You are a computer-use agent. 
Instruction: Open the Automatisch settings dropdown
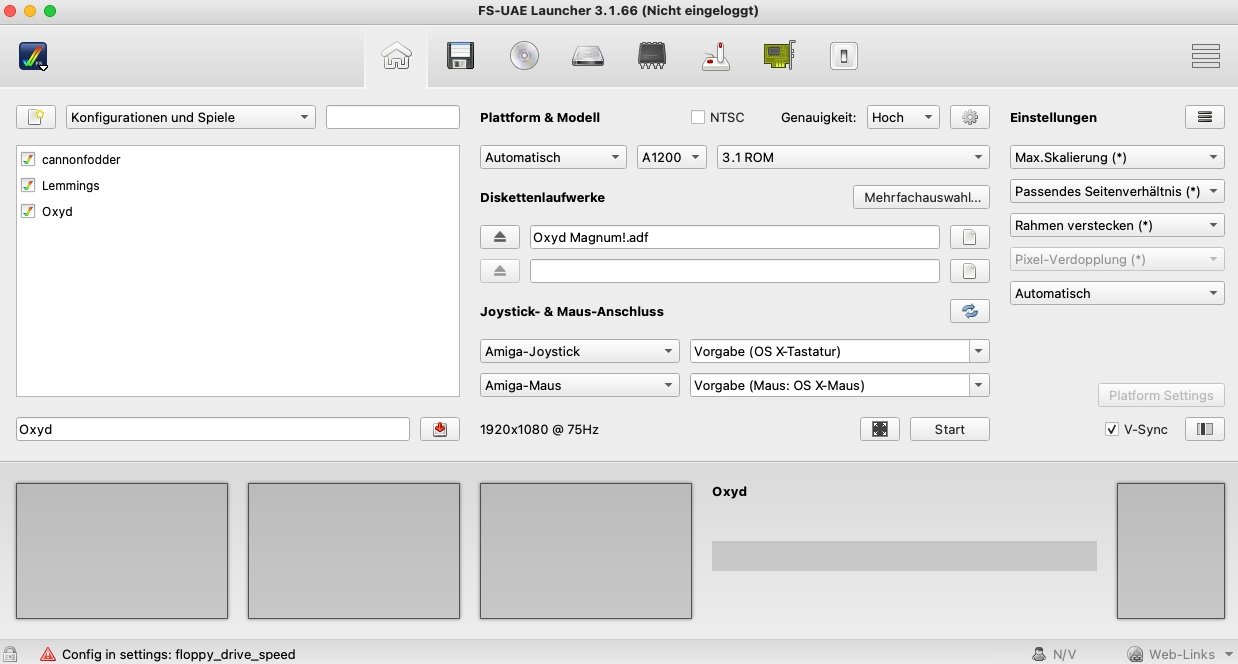pyautogui.click(x=1118, y=293)
